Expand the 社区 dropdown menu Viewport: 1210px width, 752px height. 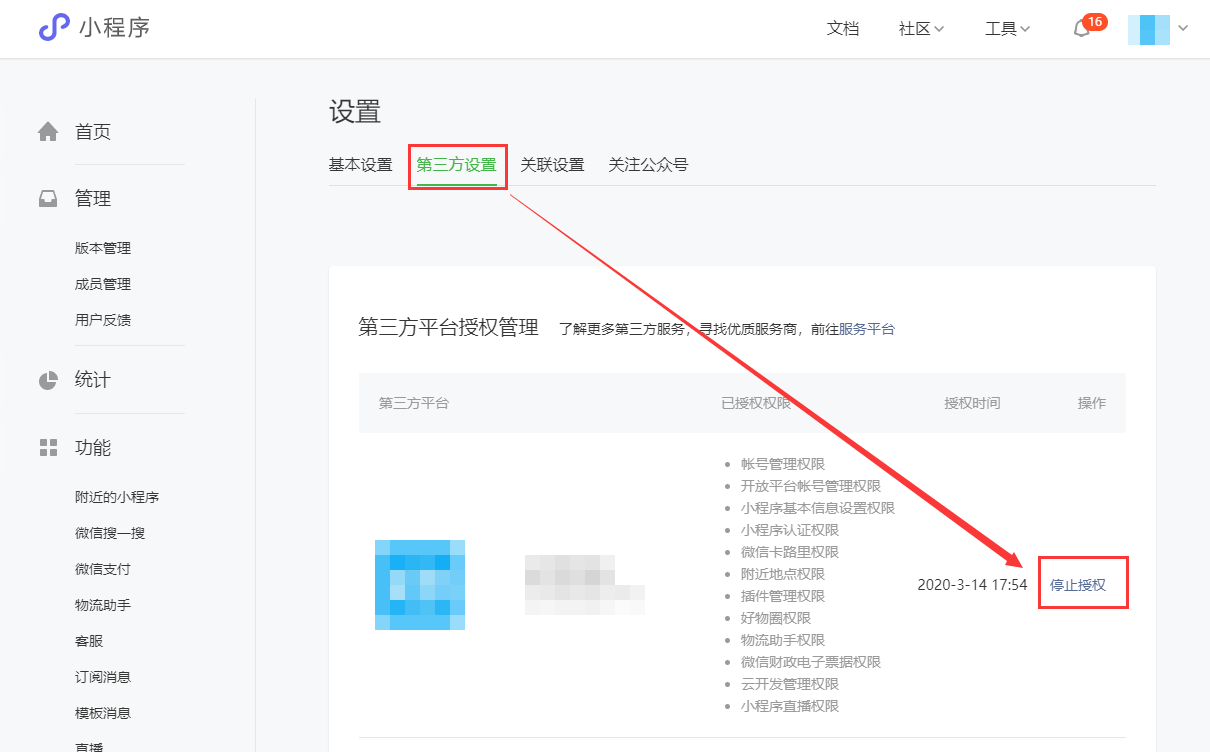(921, 29)
